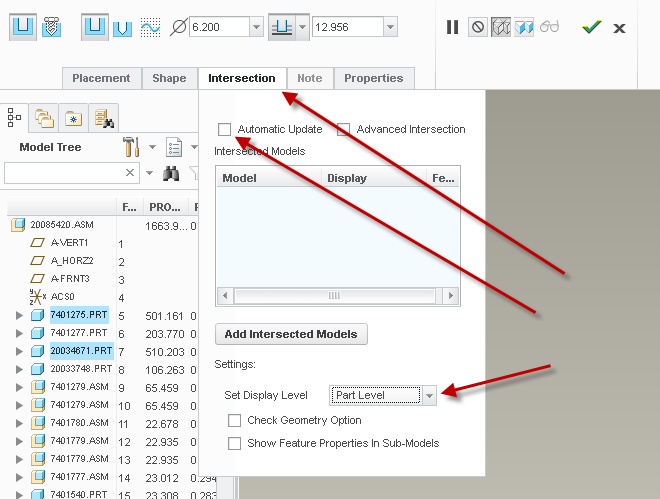The image size is (660, 499).
Task: Expand the 7401275.PRT tree node
Action: [19, 315]
